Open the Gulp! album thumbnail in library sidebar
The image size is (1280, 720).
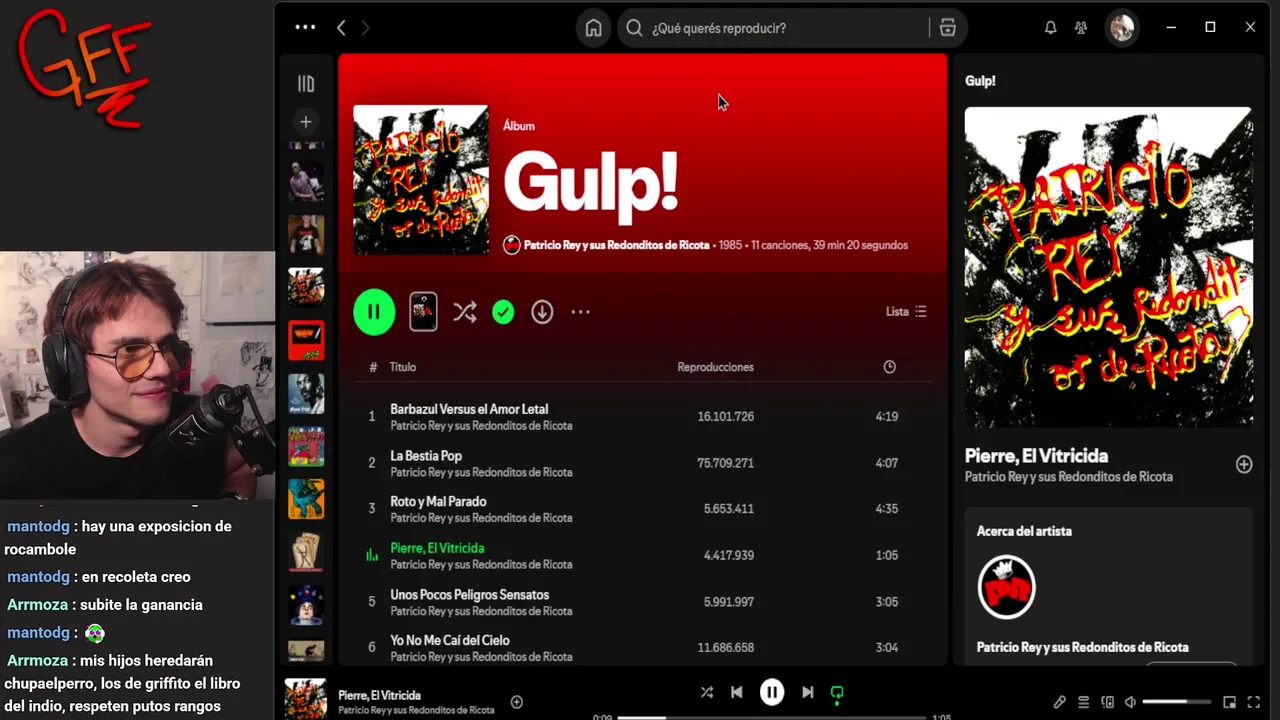(306, 287)
